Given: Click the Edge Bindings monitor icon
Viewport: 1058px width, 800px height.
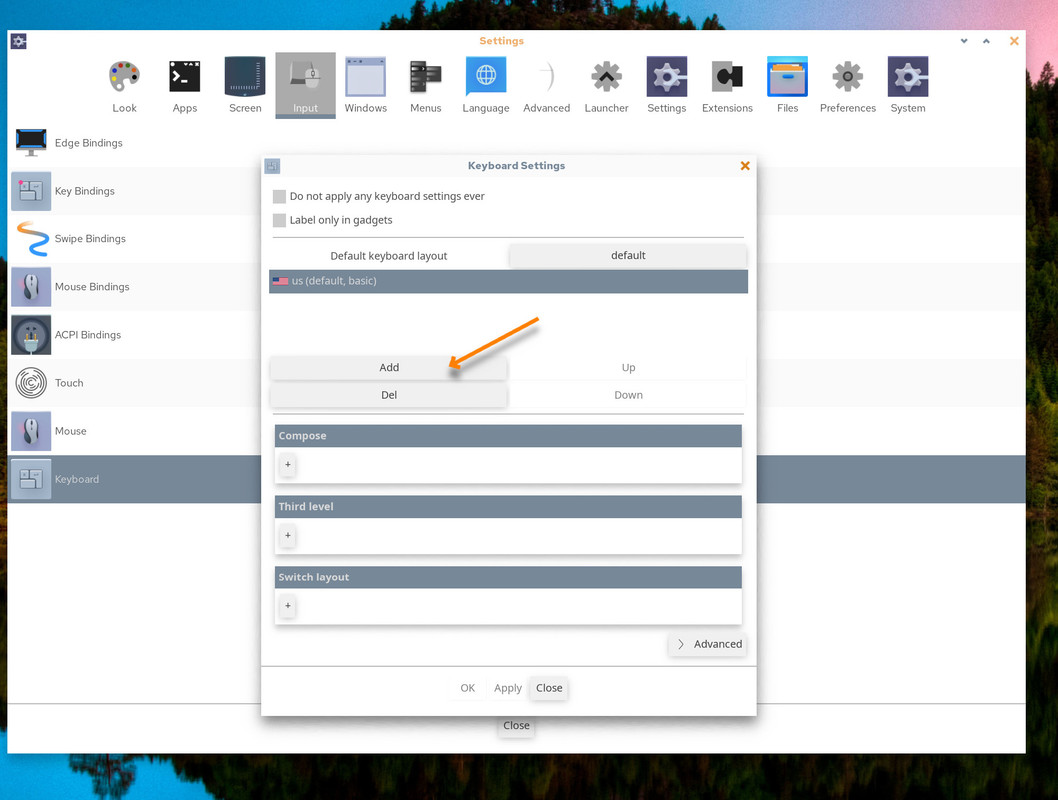Looking at the screenshot, I should point(31,142).
